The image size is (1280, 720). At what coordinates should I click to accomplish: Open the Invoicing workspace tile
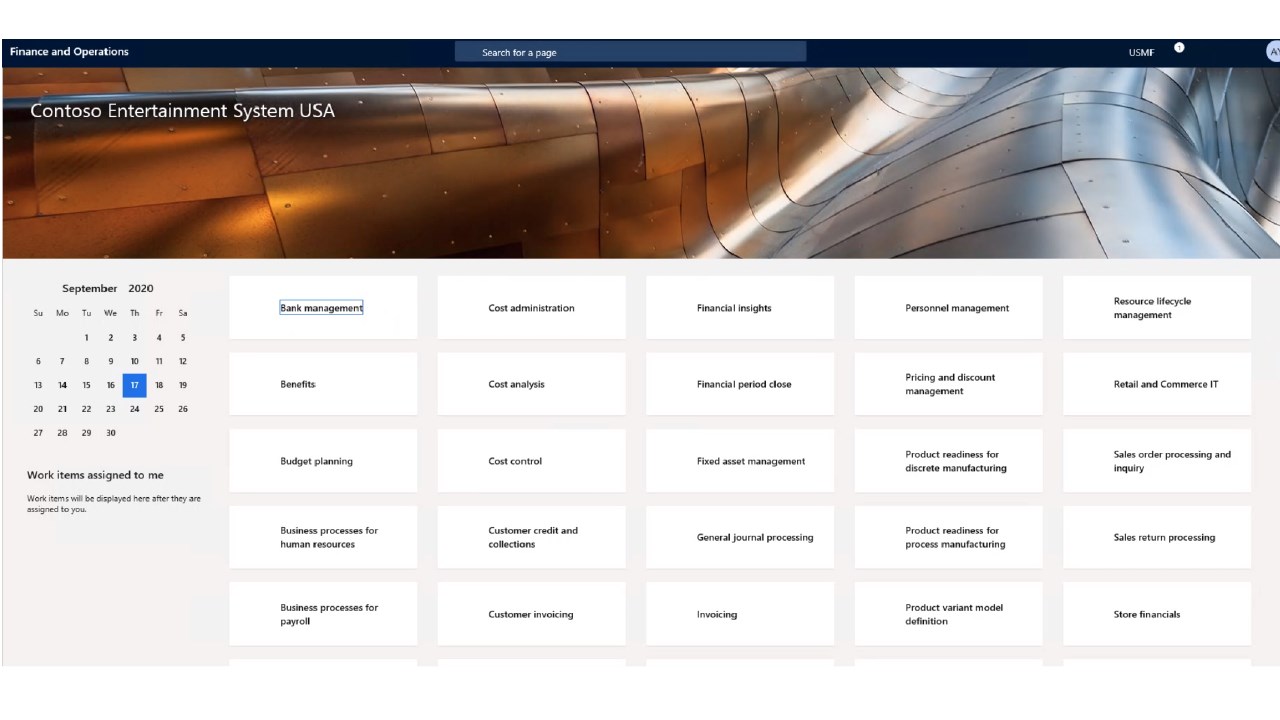(x=740, y=614)
